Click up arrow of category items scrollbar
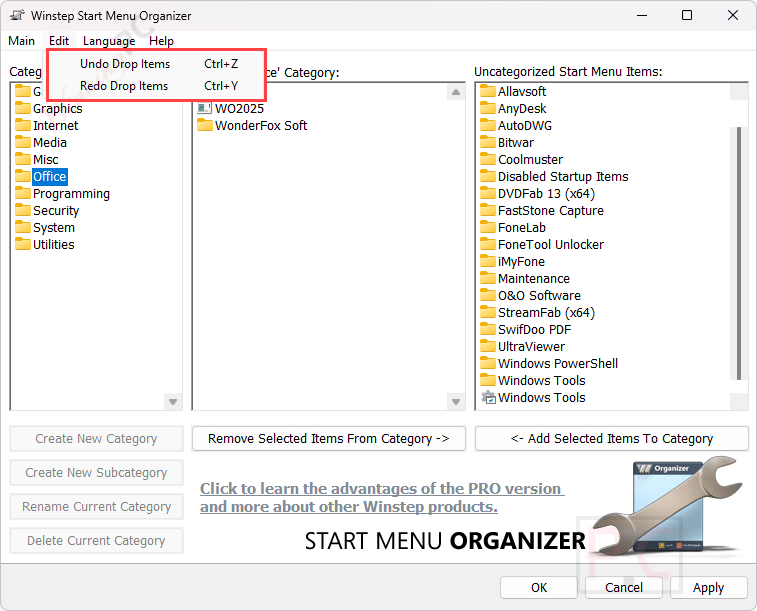This screenshot has width=757, height=611. pos(456,92)
